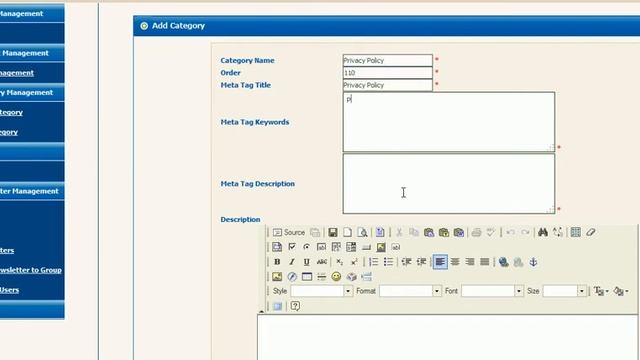
Task: Decrease indent in the editor
Action: pos(407,262)
